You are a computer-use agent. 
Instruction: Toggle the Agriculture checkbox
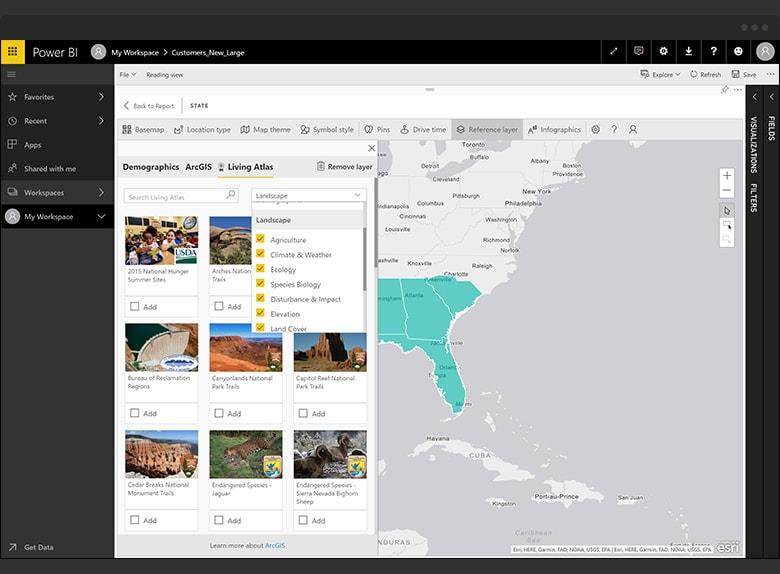tap(260, 239)
